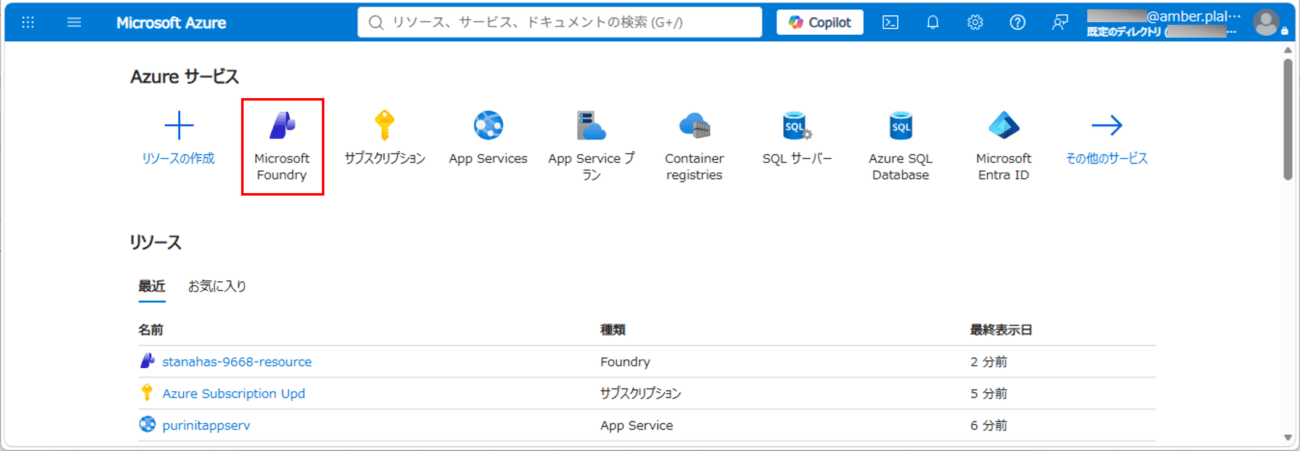The image size is (1300, 451).
Task: Click the リソース heading
Action: click(x=155, y=242)
